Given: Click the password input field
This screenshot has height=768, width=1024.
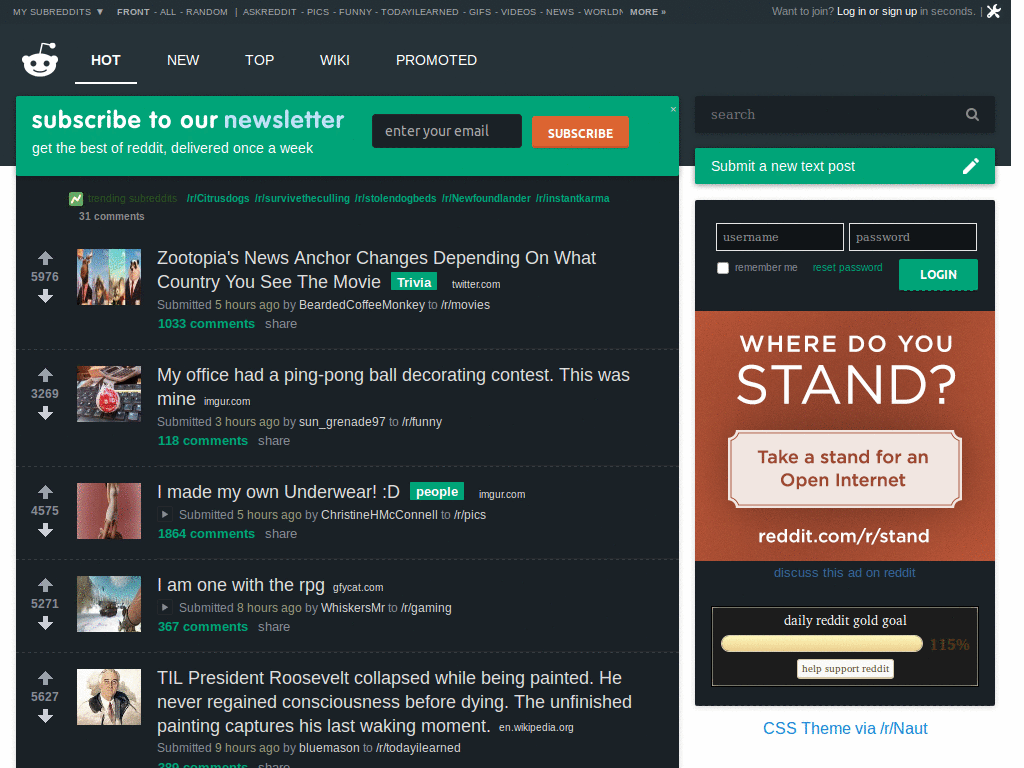Looking at the screenshot, I should [x=912, y=237].
